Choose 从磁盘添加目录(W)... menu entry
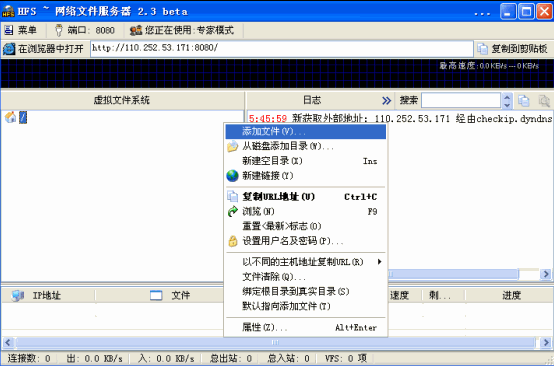Image resolution: width=554 pixels, height=366 pixels. point(306,146)
